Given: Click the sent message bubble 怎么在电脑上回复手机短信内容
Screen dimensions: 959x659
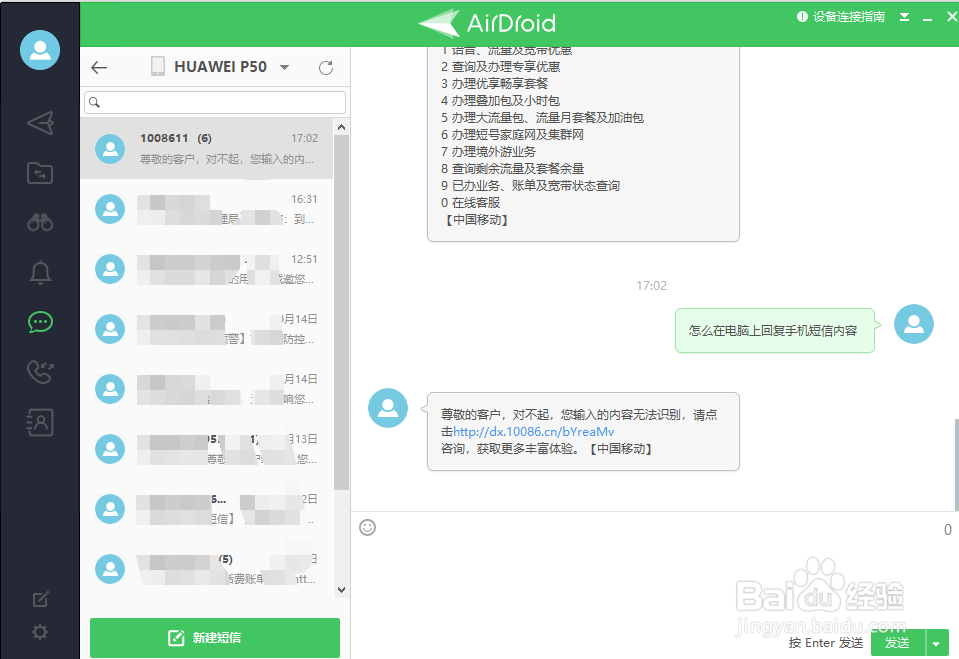Looking at the screenshot, I should pos(775,330).
